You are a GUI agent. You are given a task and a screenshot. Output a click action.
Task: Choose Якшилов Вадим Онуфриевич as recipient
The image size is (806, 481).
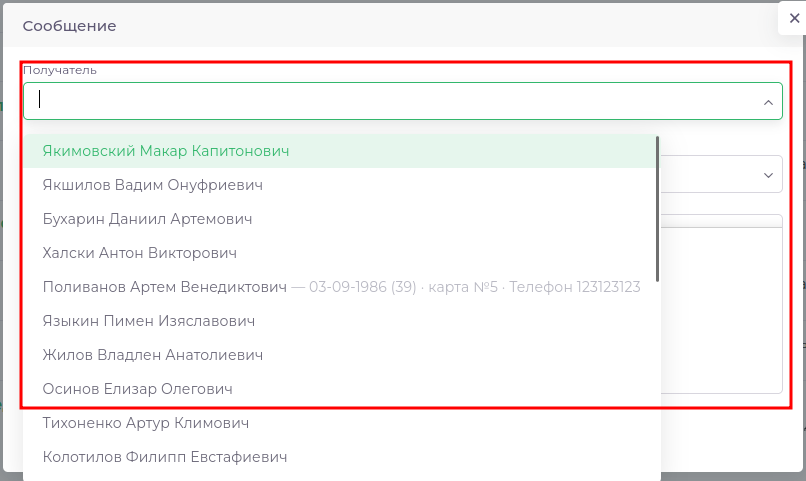pos(153,185)
